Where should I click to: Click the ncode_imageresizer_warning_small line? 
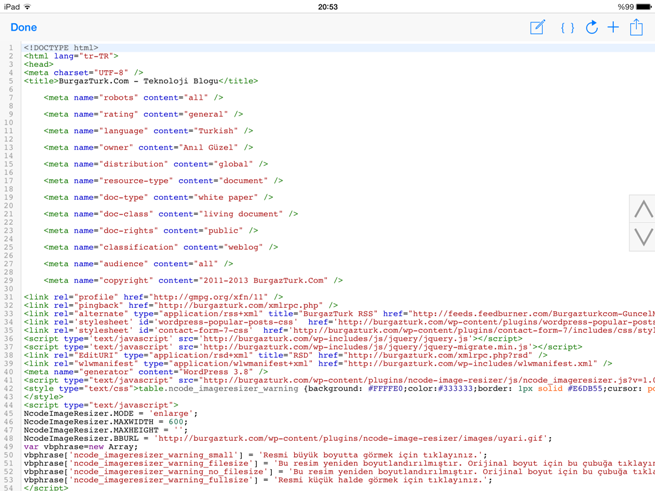[256, 455]
